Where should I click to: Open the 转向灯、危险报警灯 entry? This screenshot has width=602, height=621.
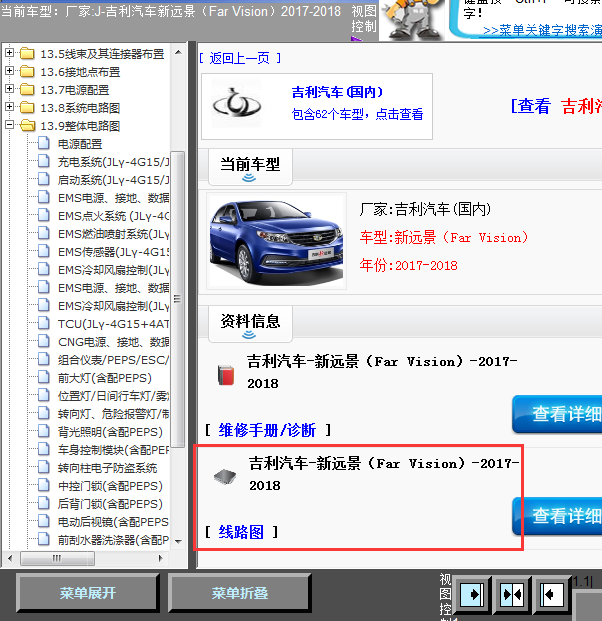113,414
